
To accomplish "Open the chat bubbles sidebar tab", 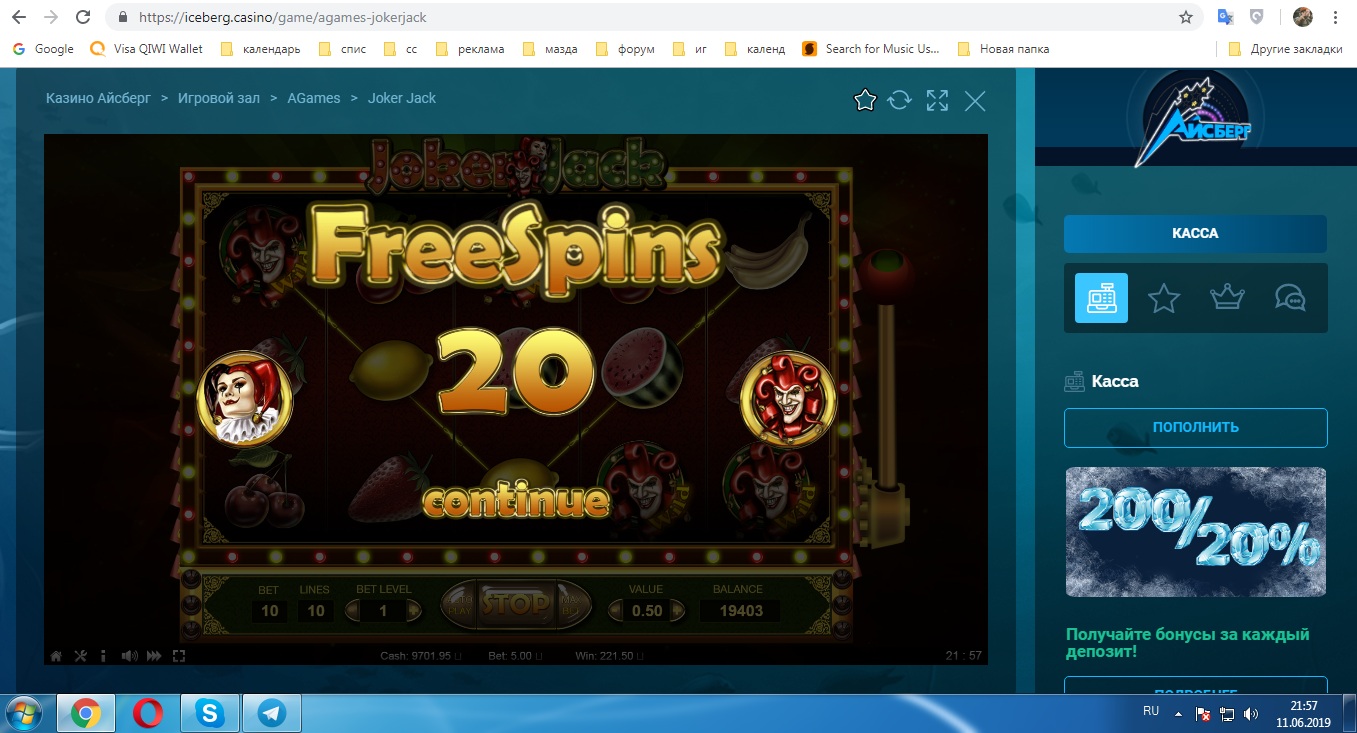I will pos(1290,298).
